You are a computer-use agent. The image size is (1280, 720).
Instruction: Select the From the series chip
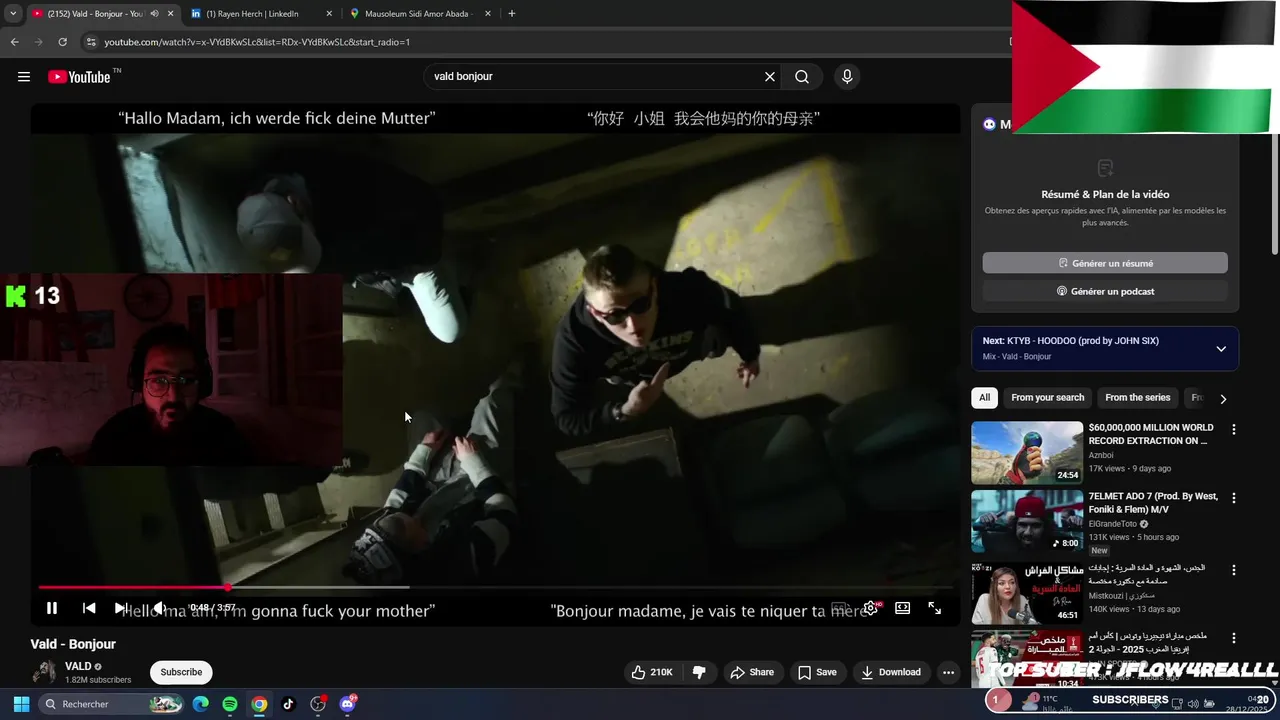tap(1137, 398)
